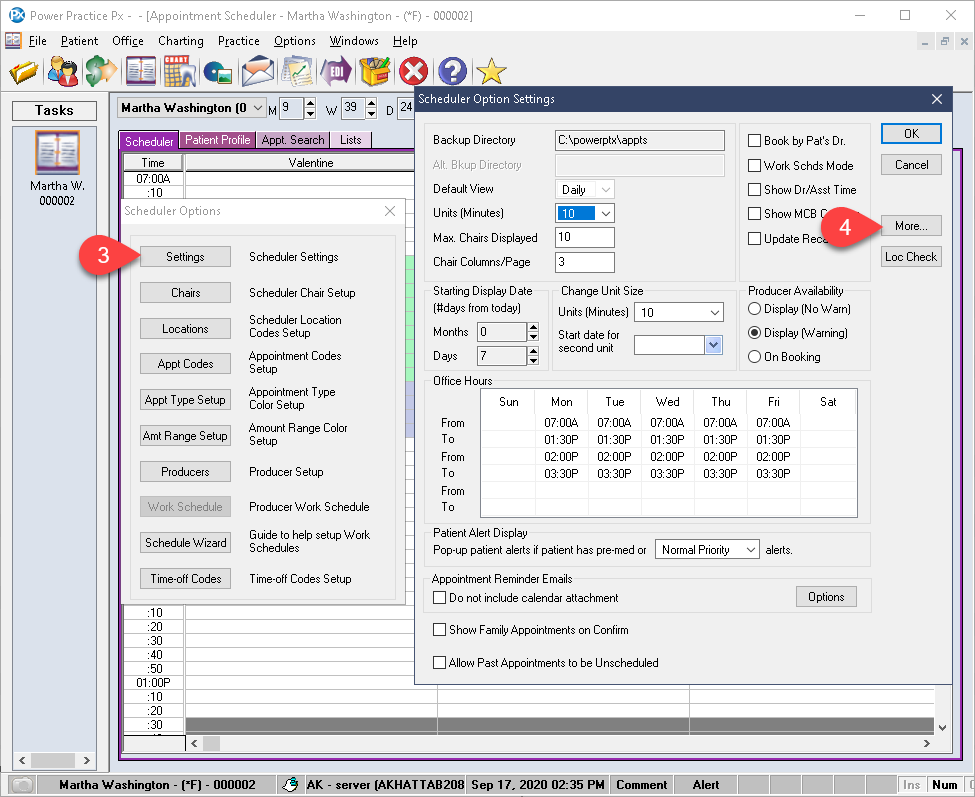
Task: Check Do not include calendar attachment
Action: click(x=440, y=598)
